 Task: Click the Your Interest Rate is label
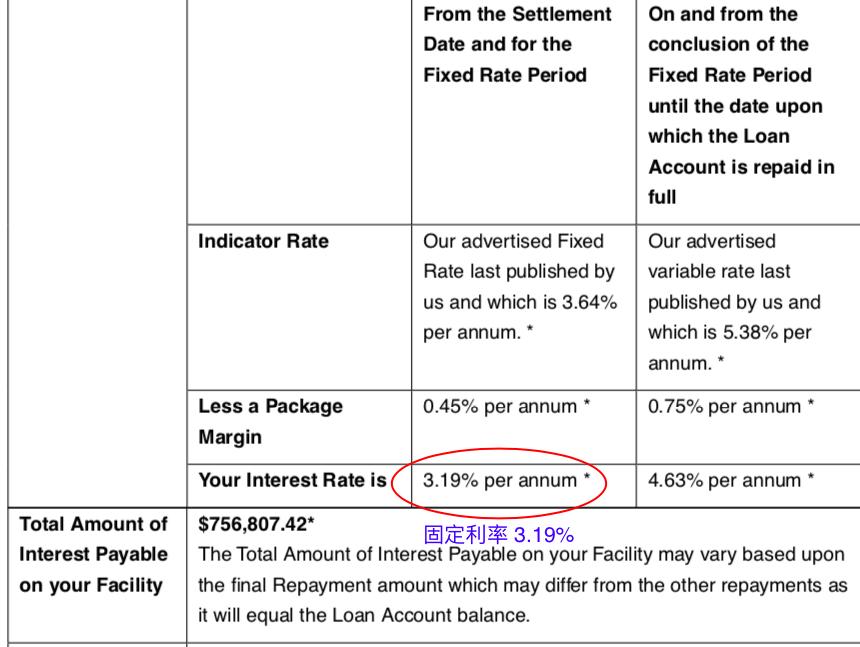(x=292, y=481)
